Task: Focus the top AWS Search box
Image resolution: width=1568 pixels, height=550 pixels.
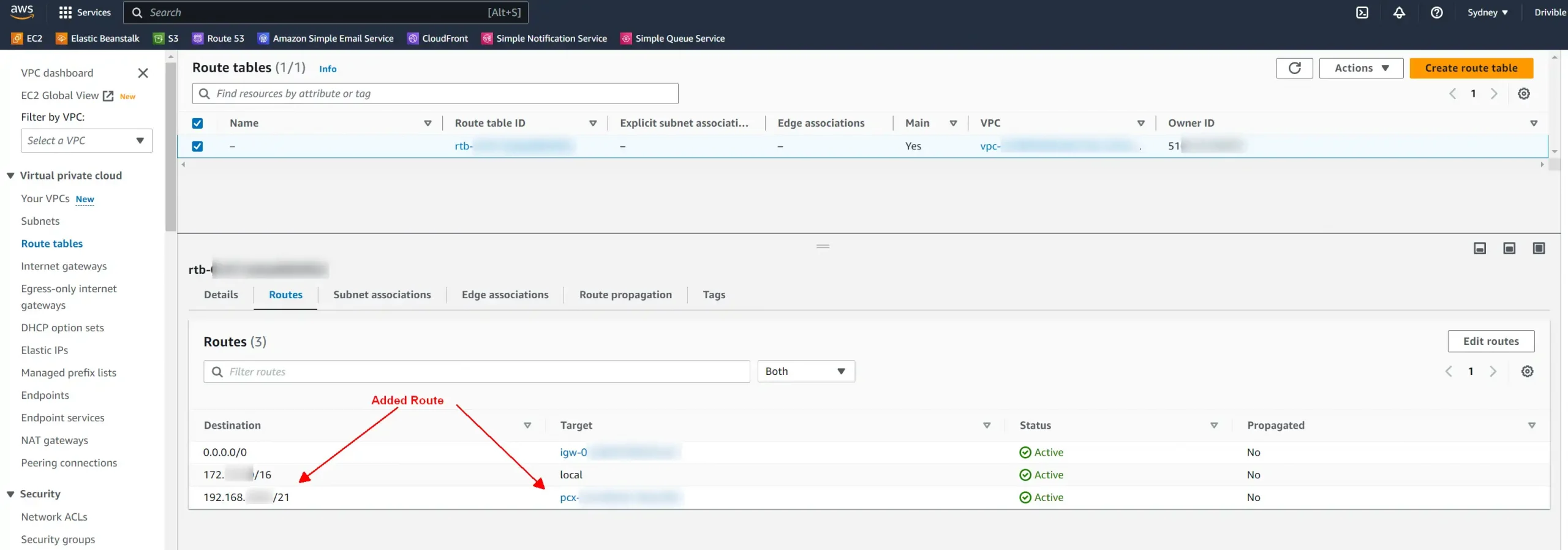Action: click(326, 12)
